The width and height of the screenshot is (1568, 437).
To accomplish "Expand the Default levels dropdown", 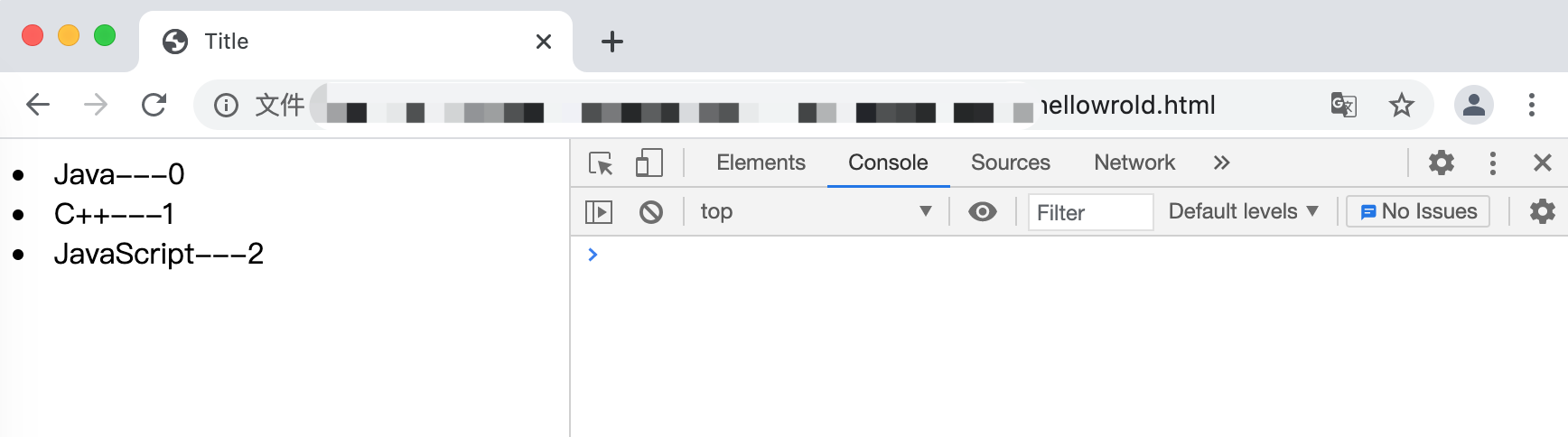I will (1243, 212).
